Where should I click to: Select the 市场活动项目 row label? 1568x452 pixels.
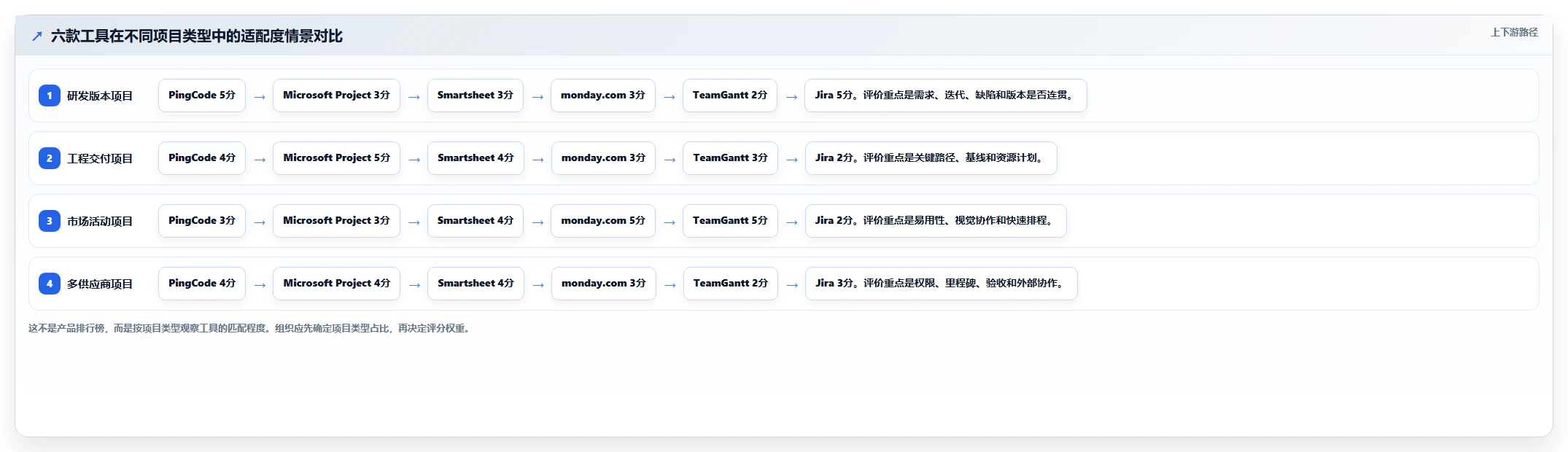tap(100, 221)
